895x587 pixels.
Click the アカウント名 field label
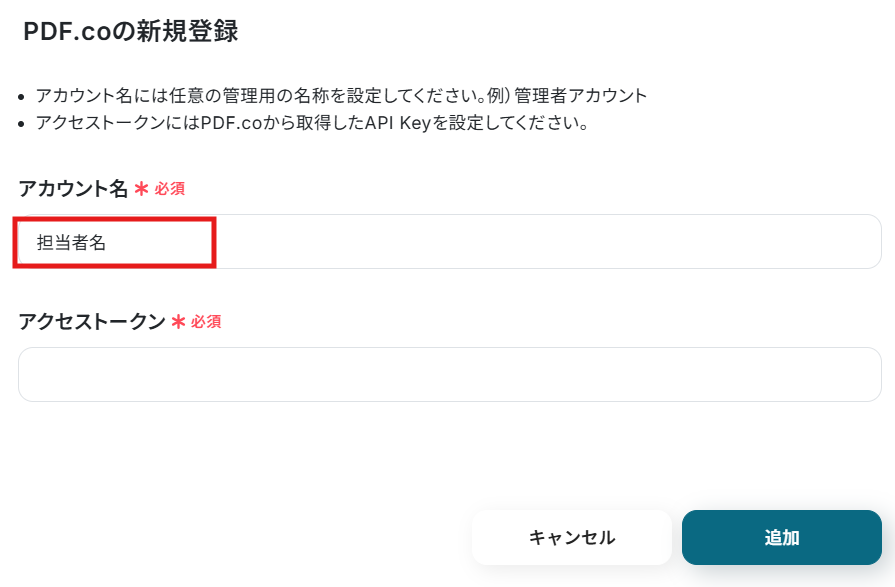[73, 188]
